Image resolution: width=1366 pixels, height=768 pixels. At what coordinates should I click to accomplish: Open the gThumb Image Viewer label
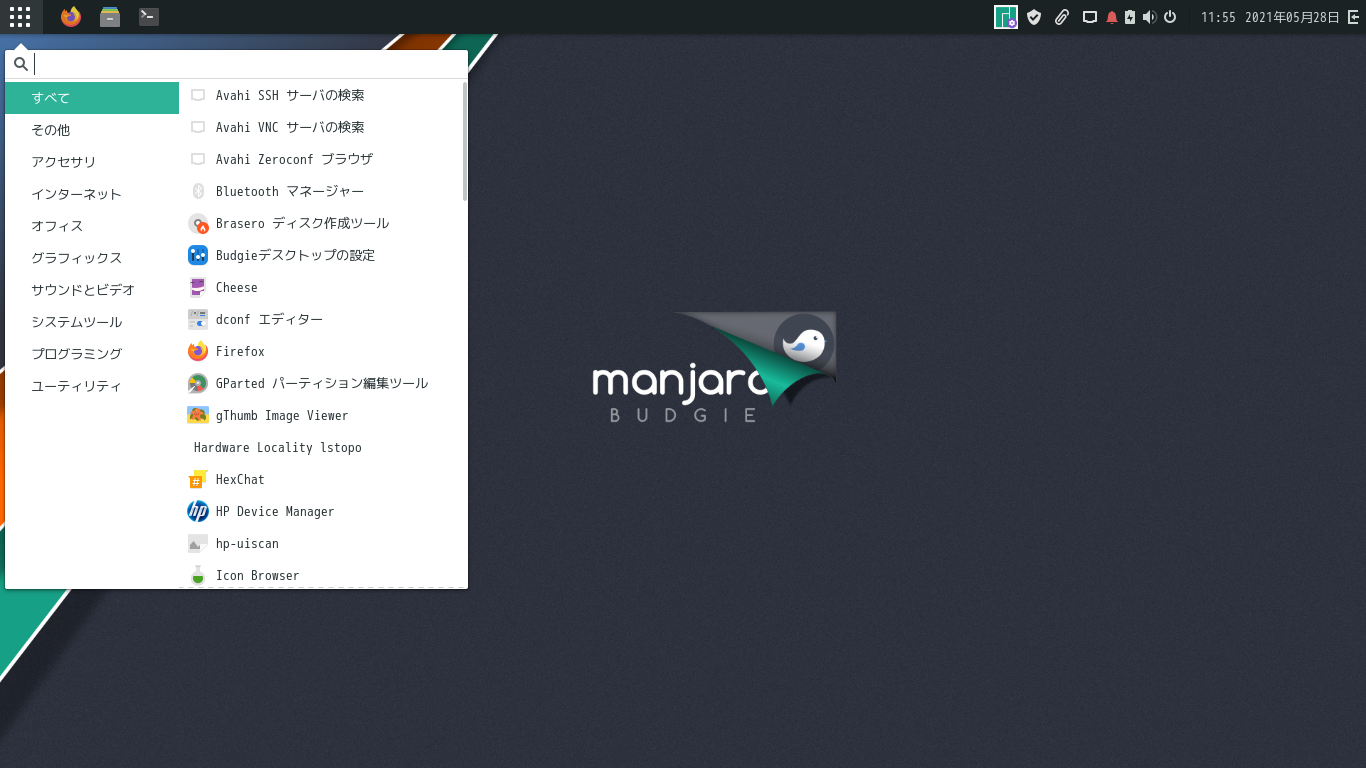coord(282,415)
